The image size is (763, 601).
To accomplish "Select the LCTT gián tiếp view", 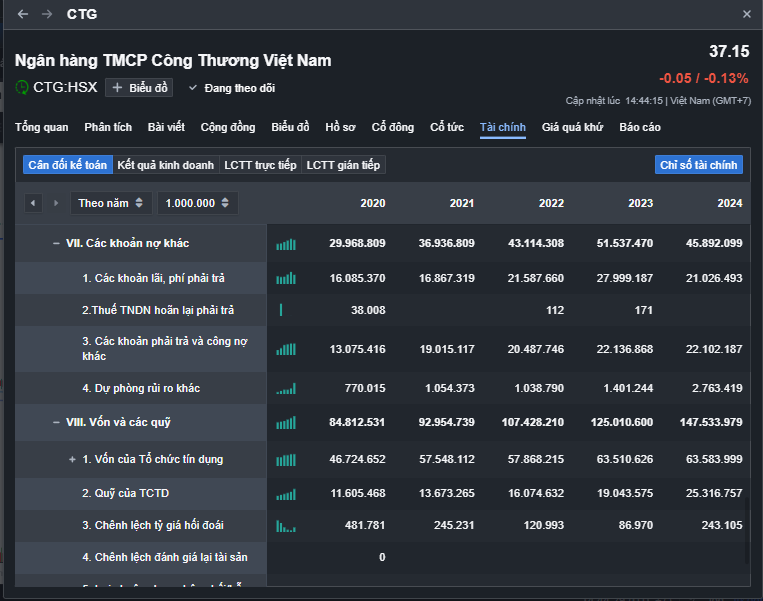I will click(343, 165).
